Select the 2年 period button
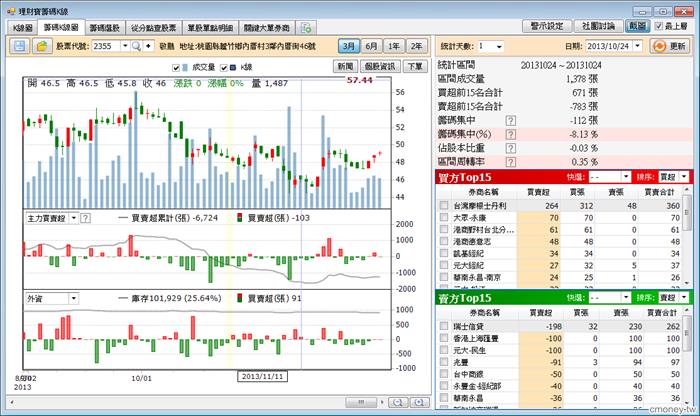 coord(417,46)
